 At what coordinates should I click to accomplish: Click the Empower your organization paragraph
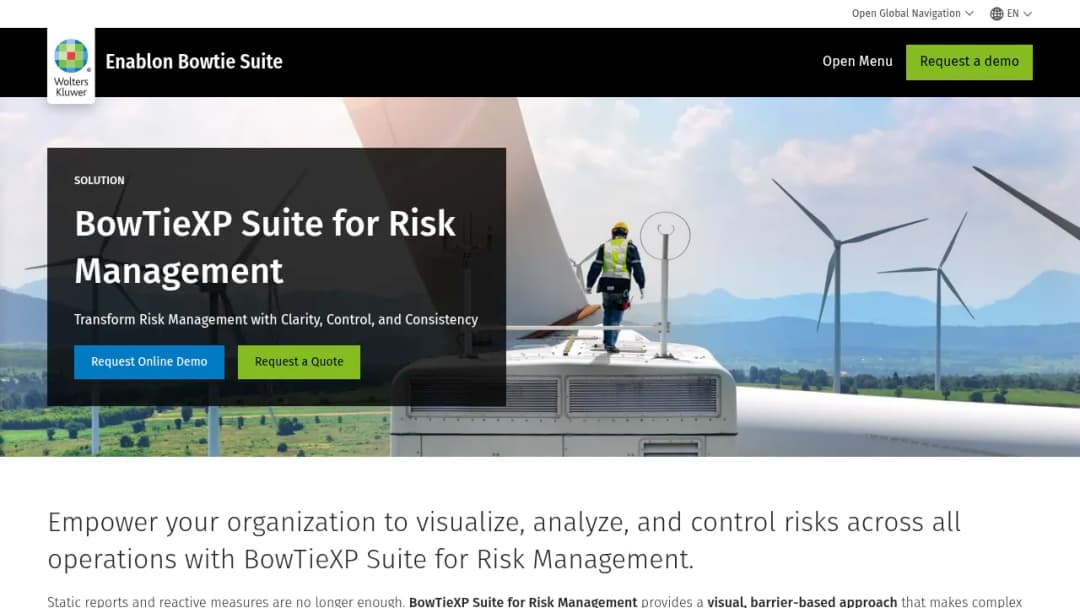click(x=503, y=541)
